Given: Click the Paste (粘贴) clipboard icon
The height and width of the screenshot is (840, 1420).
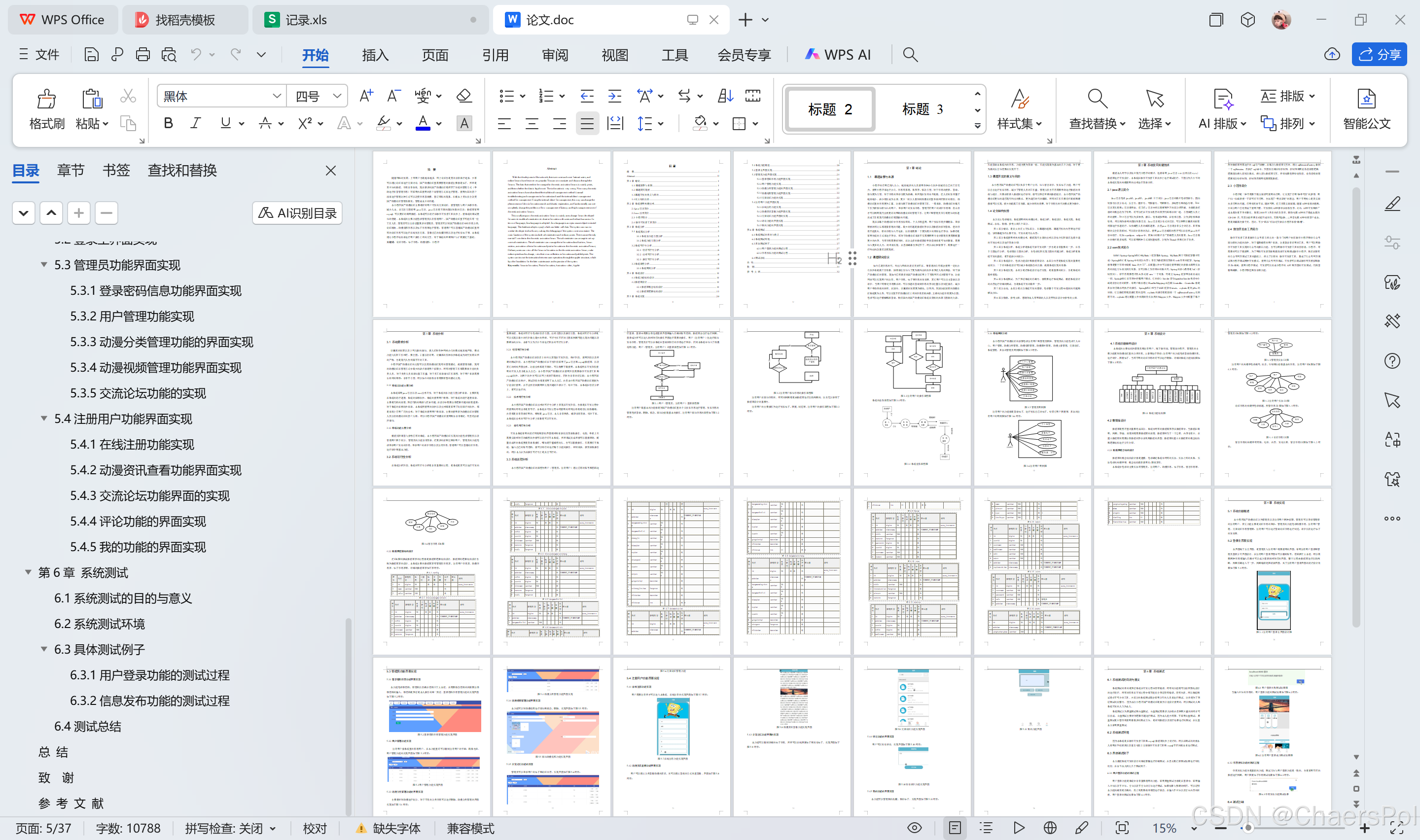Looking at the screenshot, I should 92,99.
